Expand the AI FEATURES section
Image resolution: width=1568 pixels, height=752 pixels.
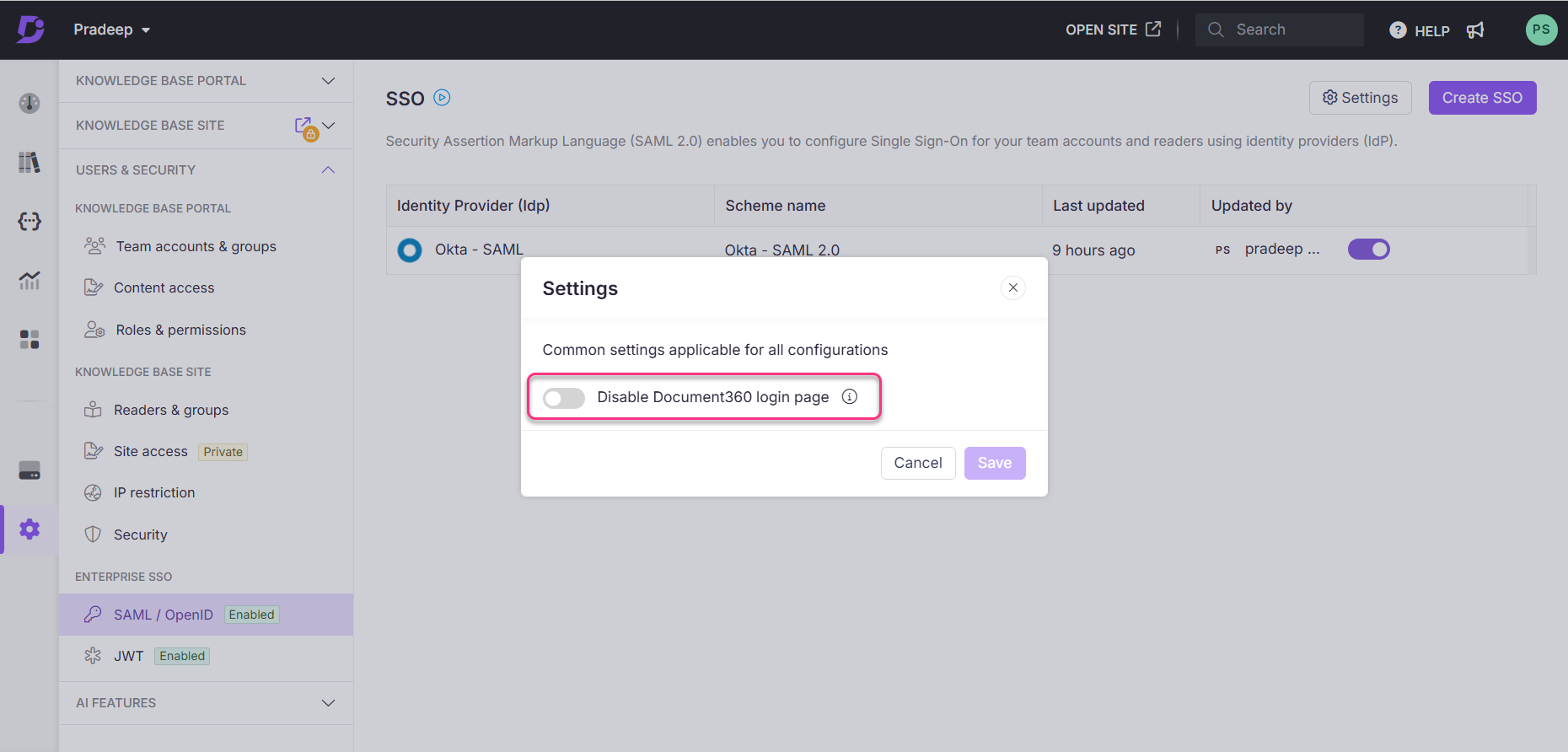206,703
